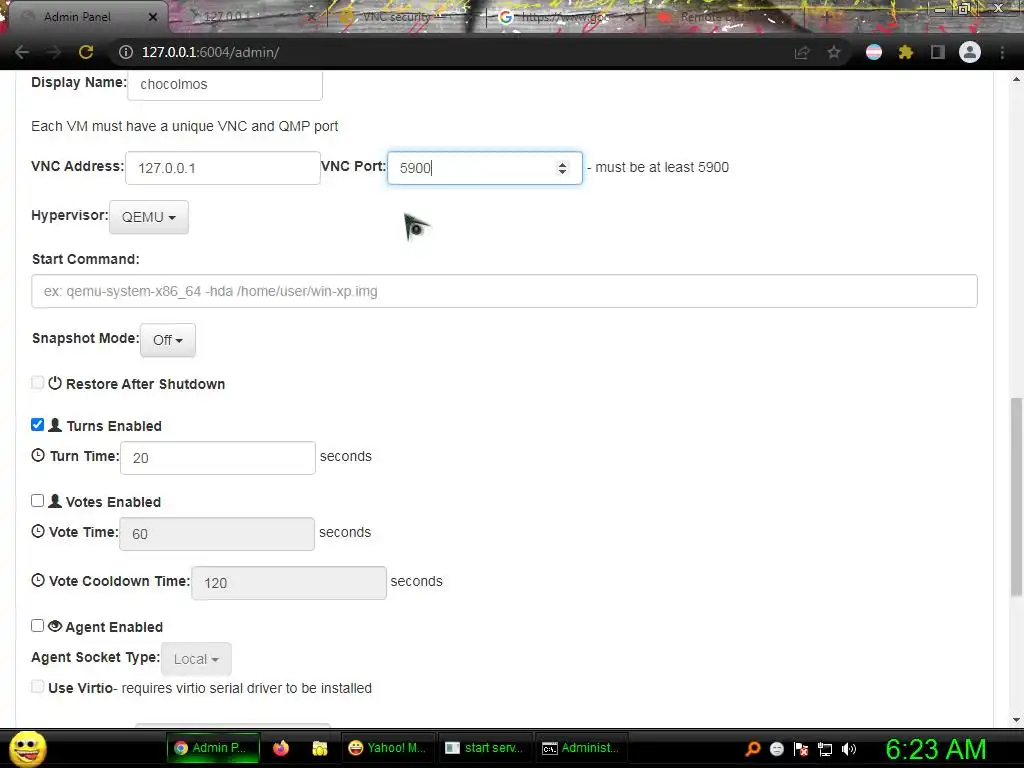Open the start server taskbar button
This screenshot has height=768, width=1024.
[x=484, y=748]
